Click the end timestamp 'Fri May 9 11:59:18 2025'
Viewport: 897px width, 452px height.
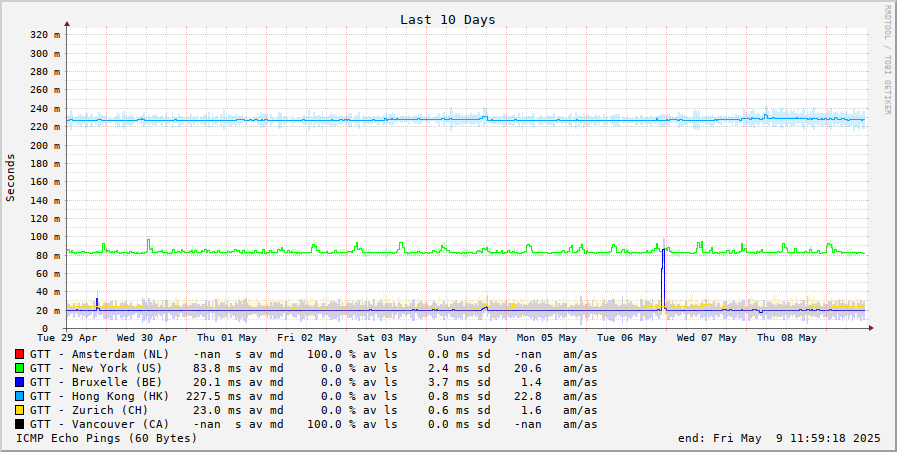tap(797, 438)
